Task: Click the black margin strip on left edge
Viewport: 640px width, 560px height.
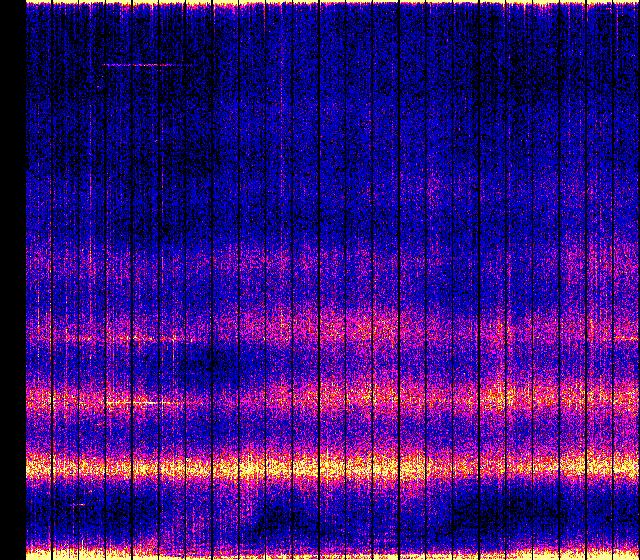Action: coord(12,280)
